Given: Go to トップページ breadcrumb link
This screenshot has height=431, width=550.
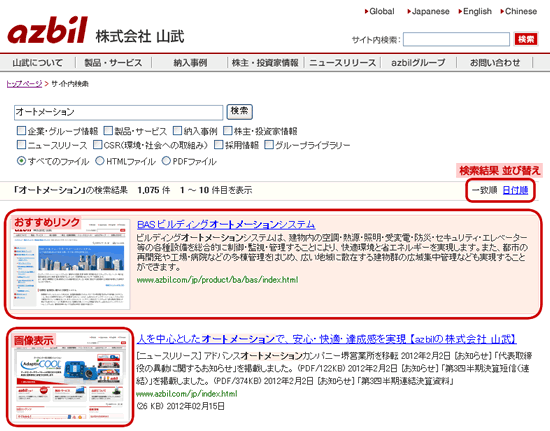Looking at the screenshot, I should pos(24,84).
